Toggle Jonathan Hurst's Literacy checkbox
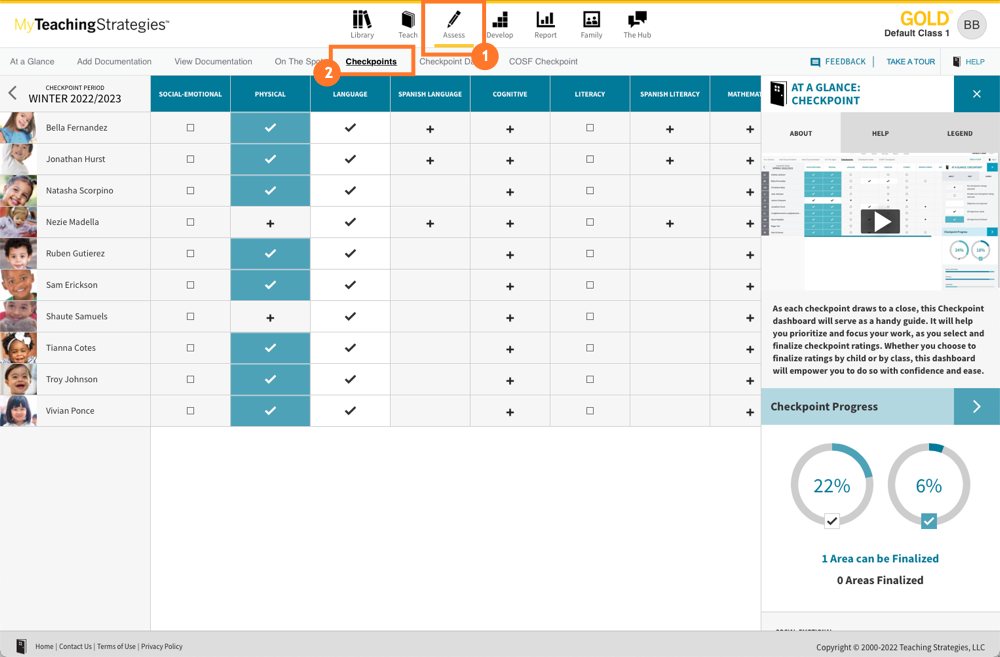1000x657 pixels. (x=590, y=159)
